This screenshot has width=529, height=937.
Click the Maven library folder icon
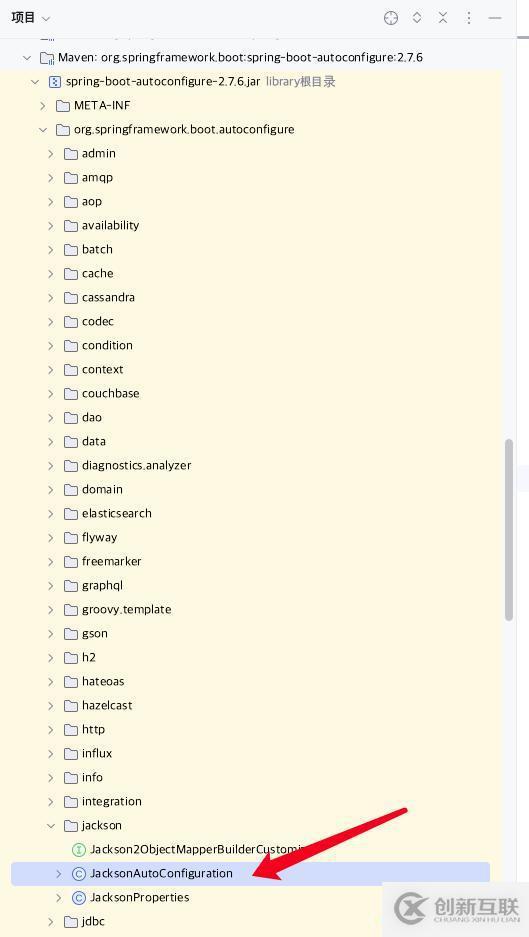click(47, 58)
